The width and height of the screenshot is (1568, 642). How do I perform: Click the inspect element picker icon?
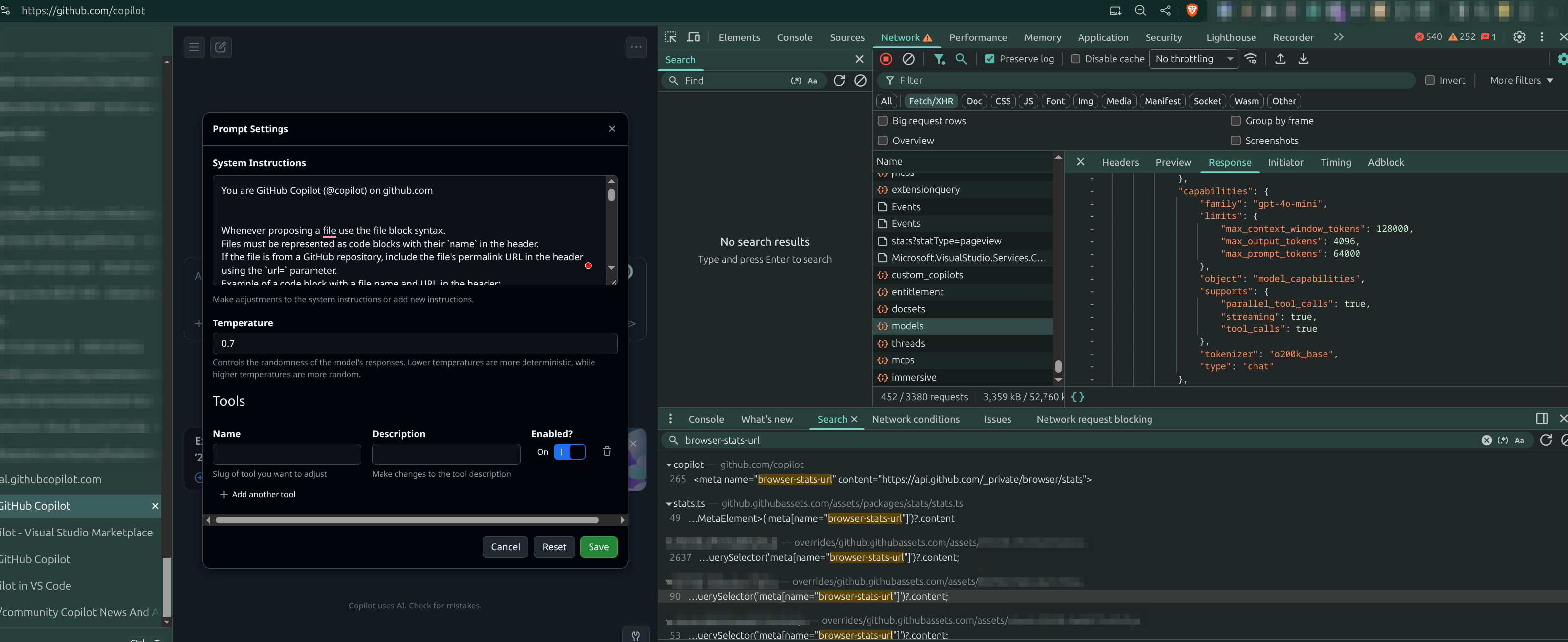pos(670,37)
